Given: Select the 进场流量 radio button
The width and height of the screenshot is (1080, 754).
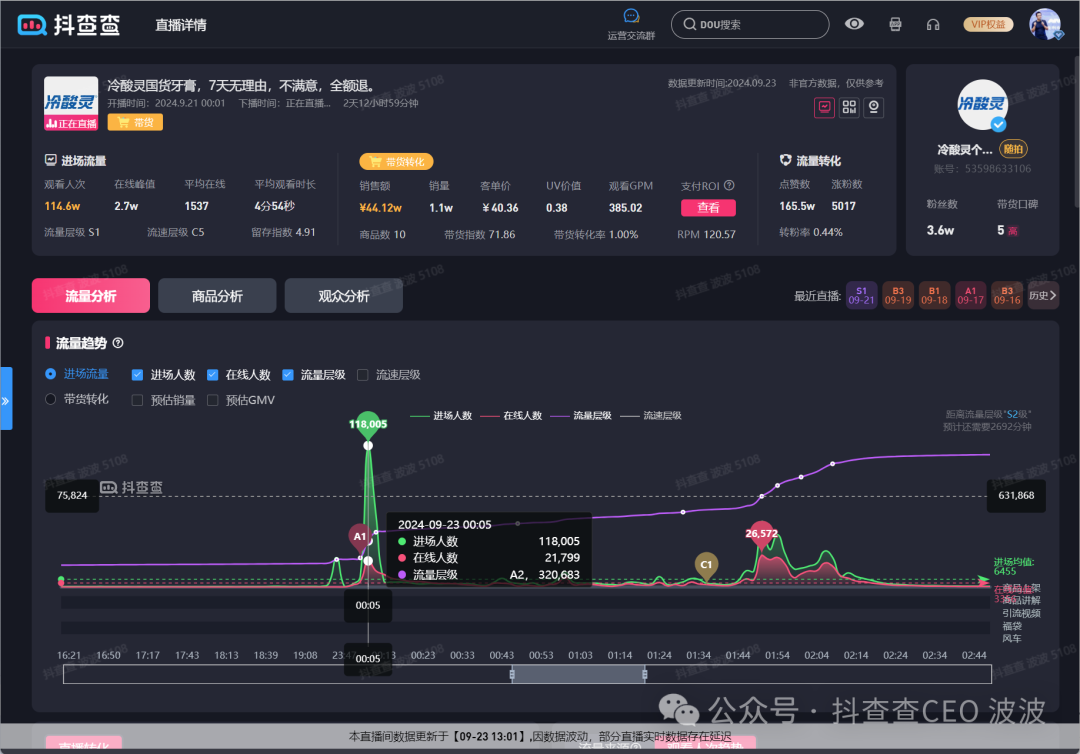Looking at the screenshot, I should (x=50, y=374).
